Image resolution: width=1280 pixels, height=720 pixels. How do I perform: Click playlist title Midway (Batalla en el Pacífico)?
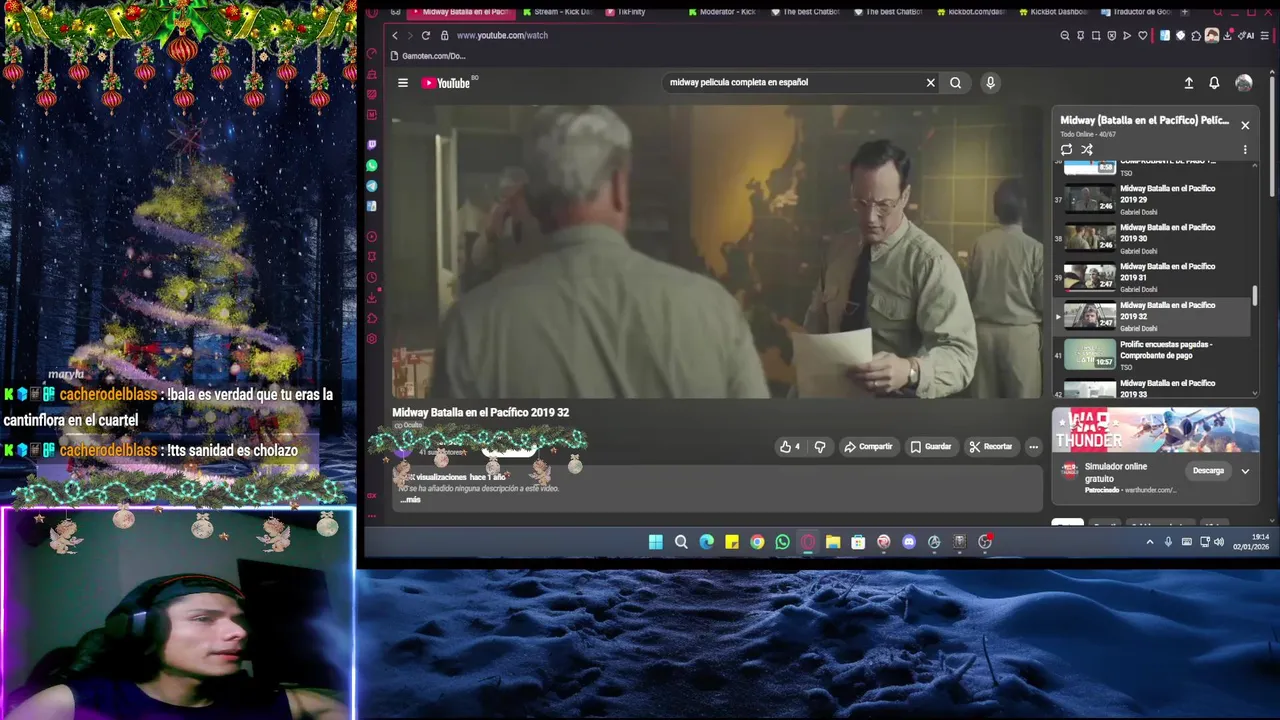tap(1144, 120)
